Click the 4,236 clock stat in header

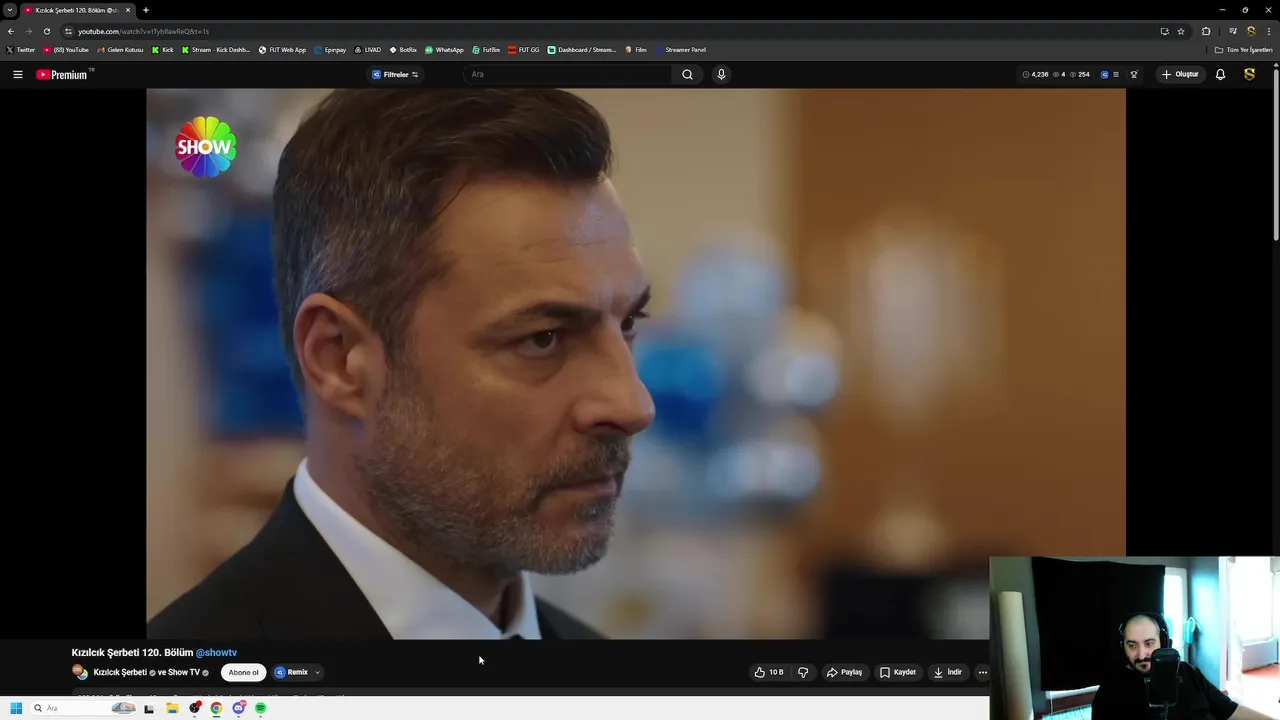point(1035,74)
